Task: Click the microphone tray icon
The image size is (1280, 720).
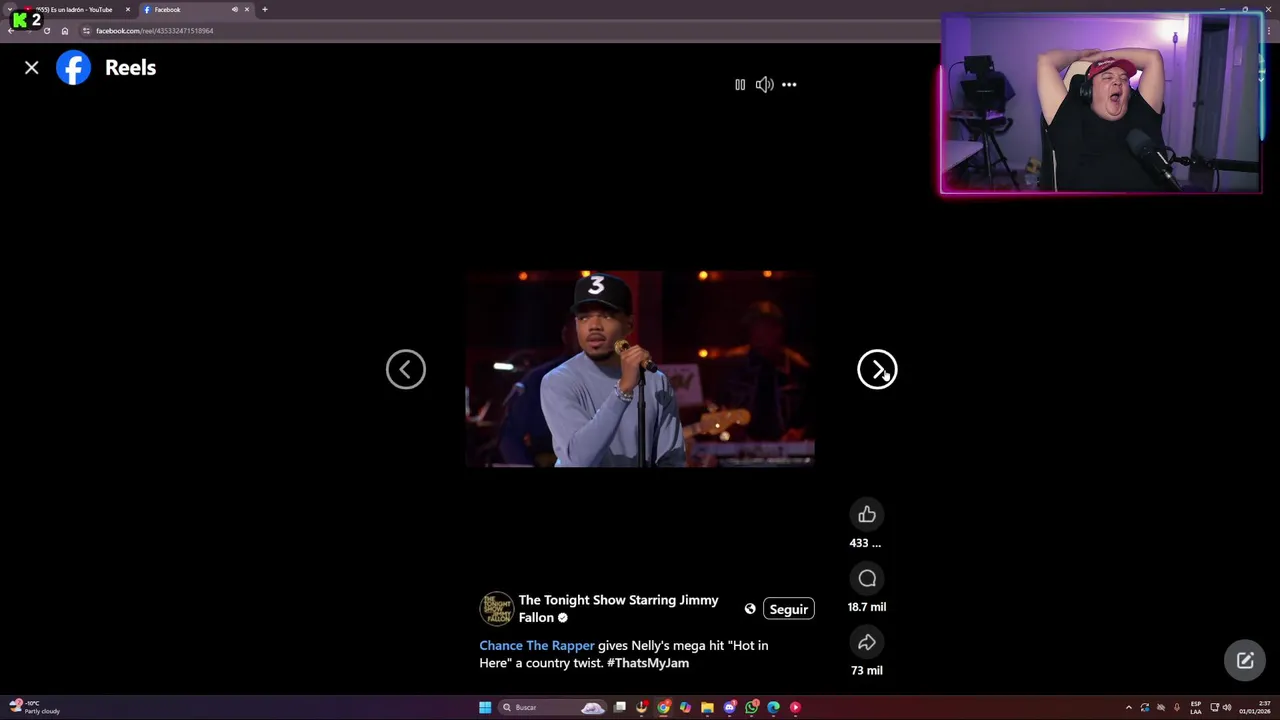Action: click(x=1176, y=708)
